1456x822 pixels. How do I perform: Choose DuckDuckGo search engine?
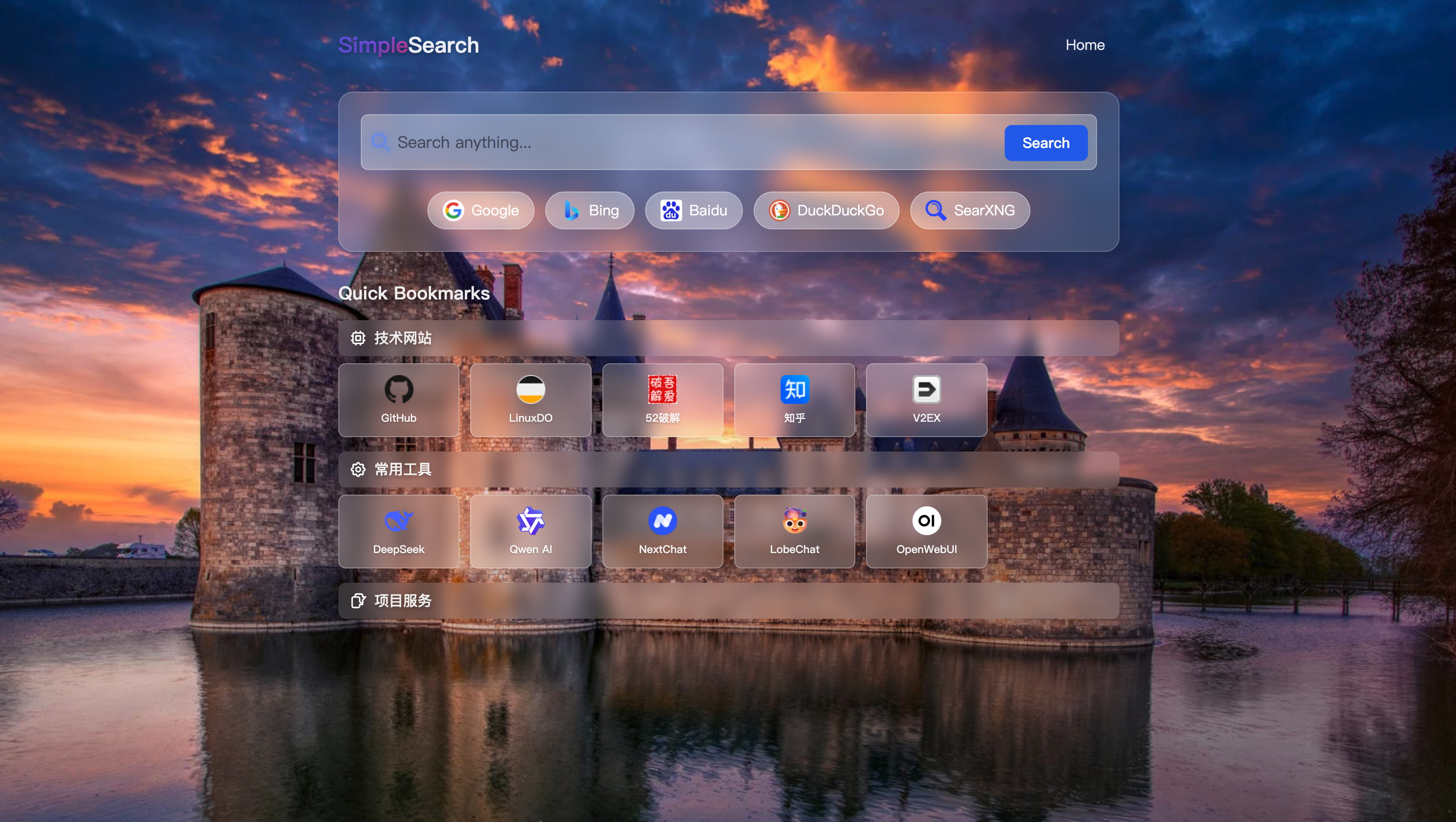pos(826,210)
